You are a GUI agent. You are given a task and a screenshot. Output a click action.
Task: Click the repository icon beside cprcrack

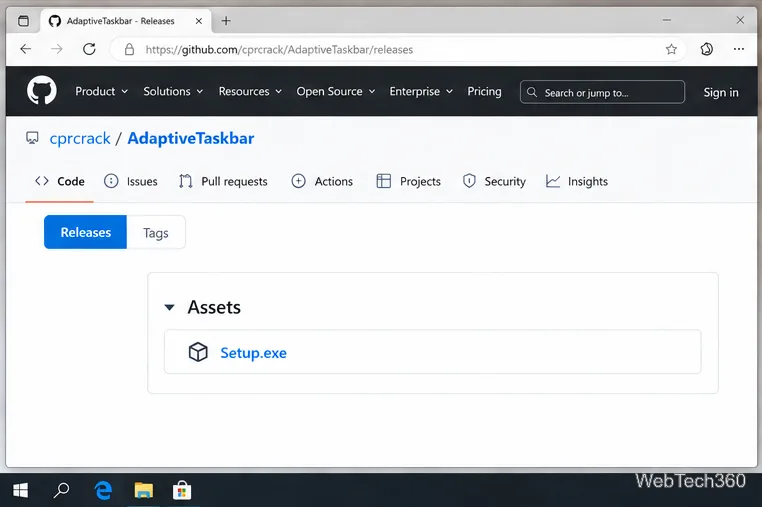(32, 138)
